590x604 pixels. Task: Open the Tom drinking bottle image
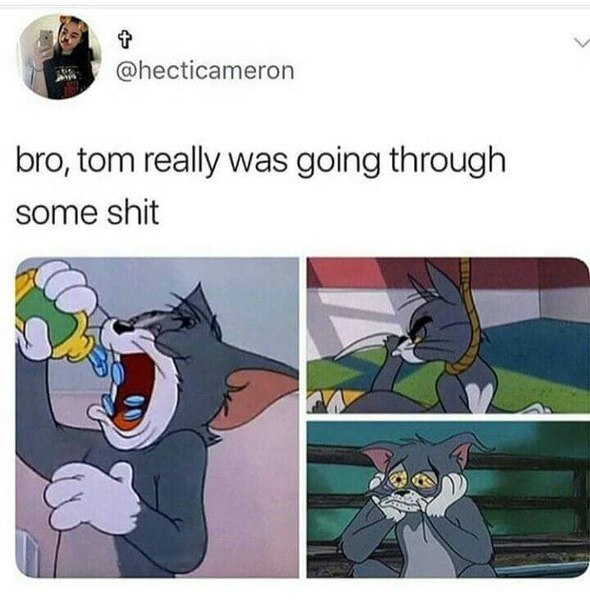(x=157, y=418)
